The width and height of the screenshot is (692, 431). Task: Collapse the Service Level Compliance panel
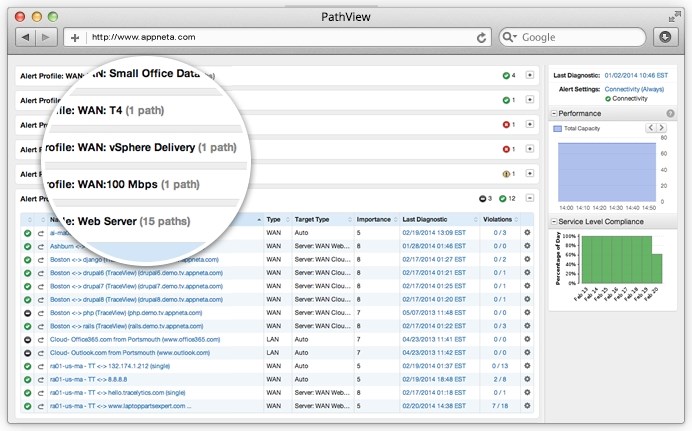(555, 222)
